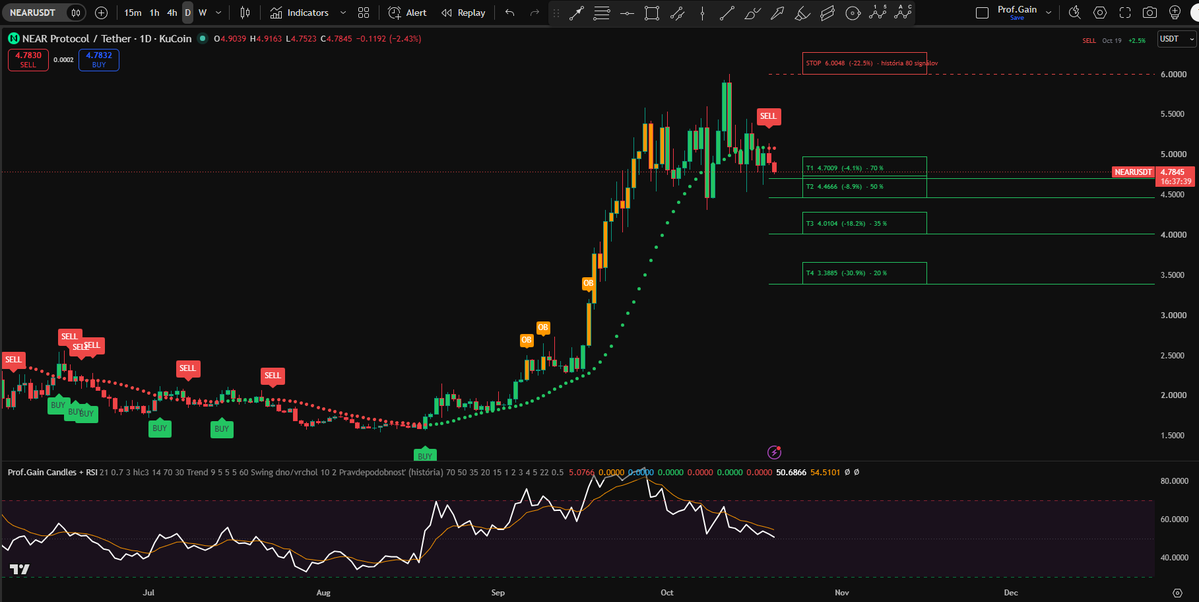Screen dimensions: 1199x602
Task: Expand the indicators favorites dropdown arrow
Action: click(x=343, y=13)
